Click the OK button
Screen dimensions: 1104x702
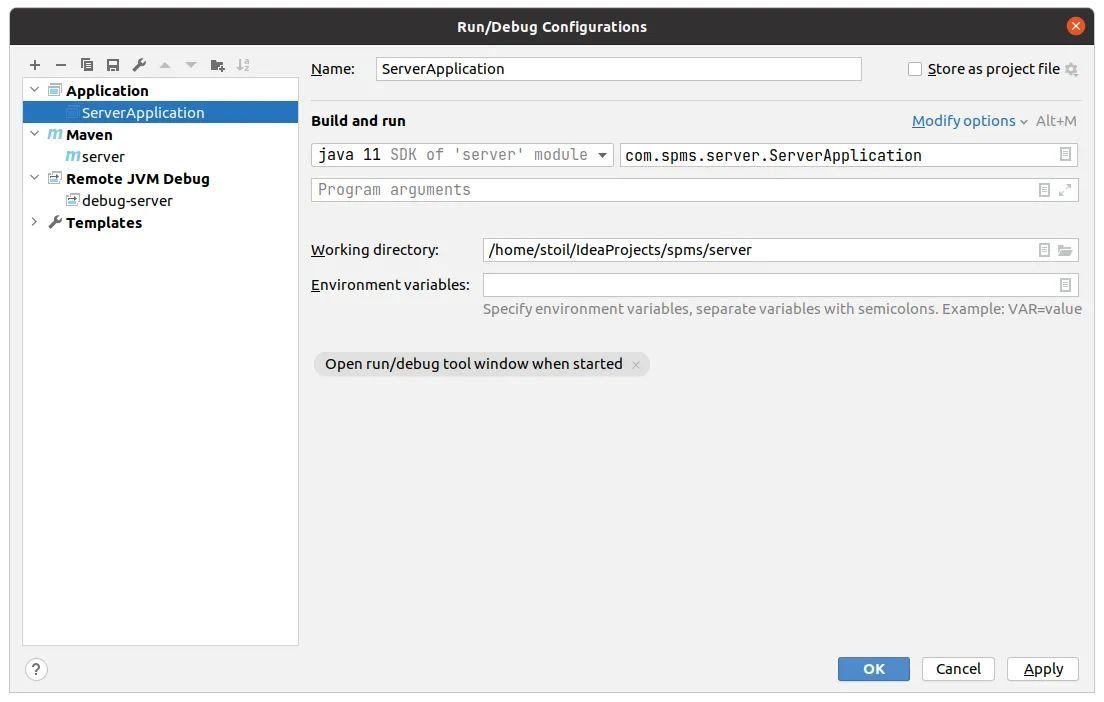point(873,669)
